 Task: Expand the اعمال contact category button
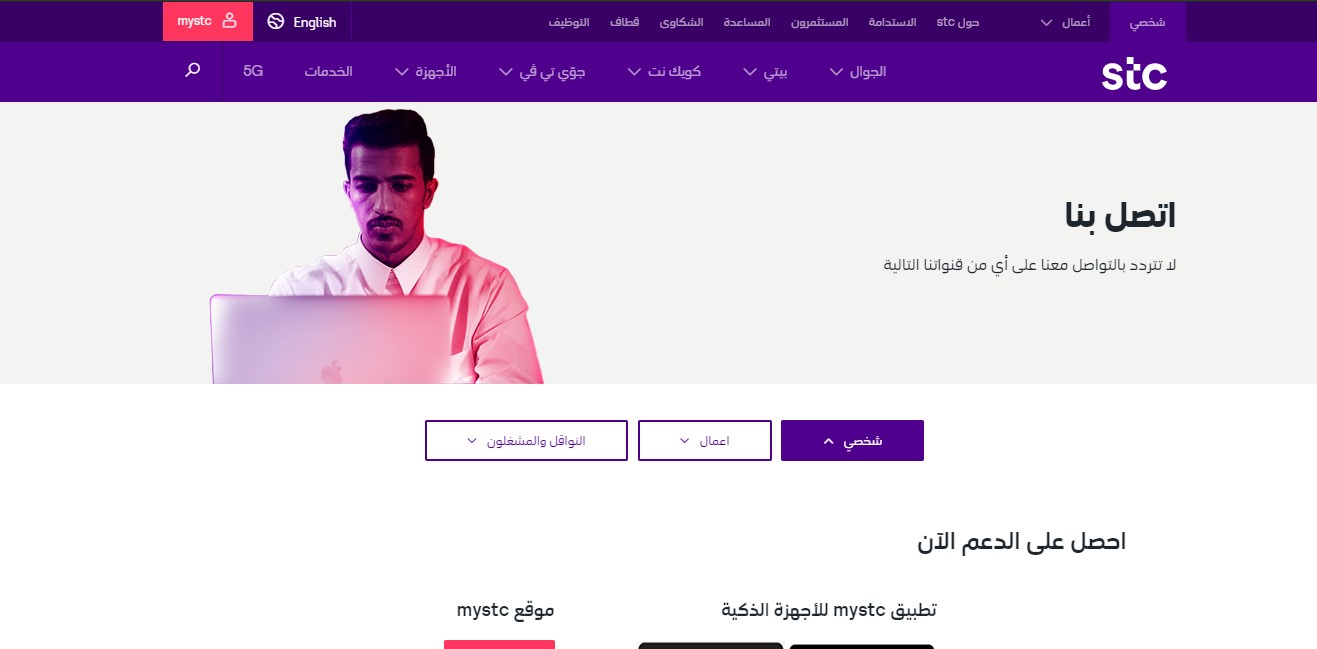pyautogui.click(x=705, y=441)
